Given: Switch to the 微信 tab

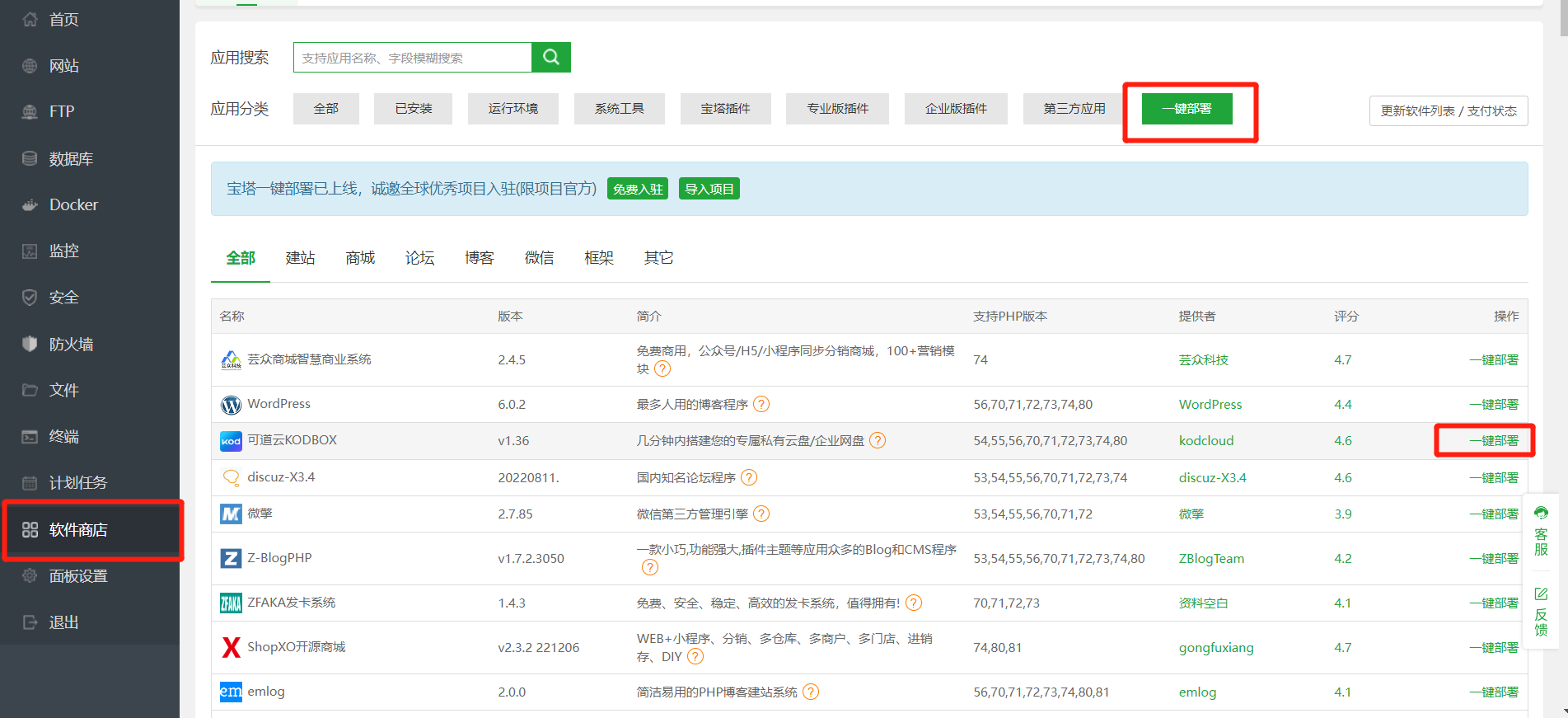Looking at the screenshot, I should coord(539,258).
